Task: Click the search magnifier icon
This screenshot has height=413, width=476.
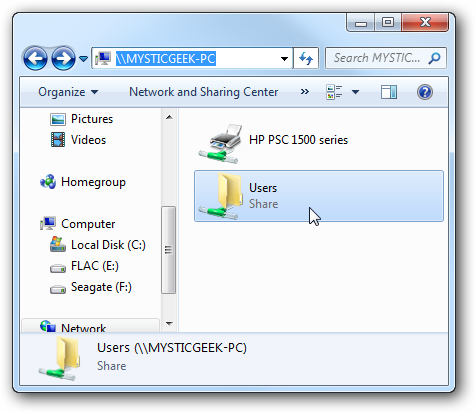Action: [434, 58]
